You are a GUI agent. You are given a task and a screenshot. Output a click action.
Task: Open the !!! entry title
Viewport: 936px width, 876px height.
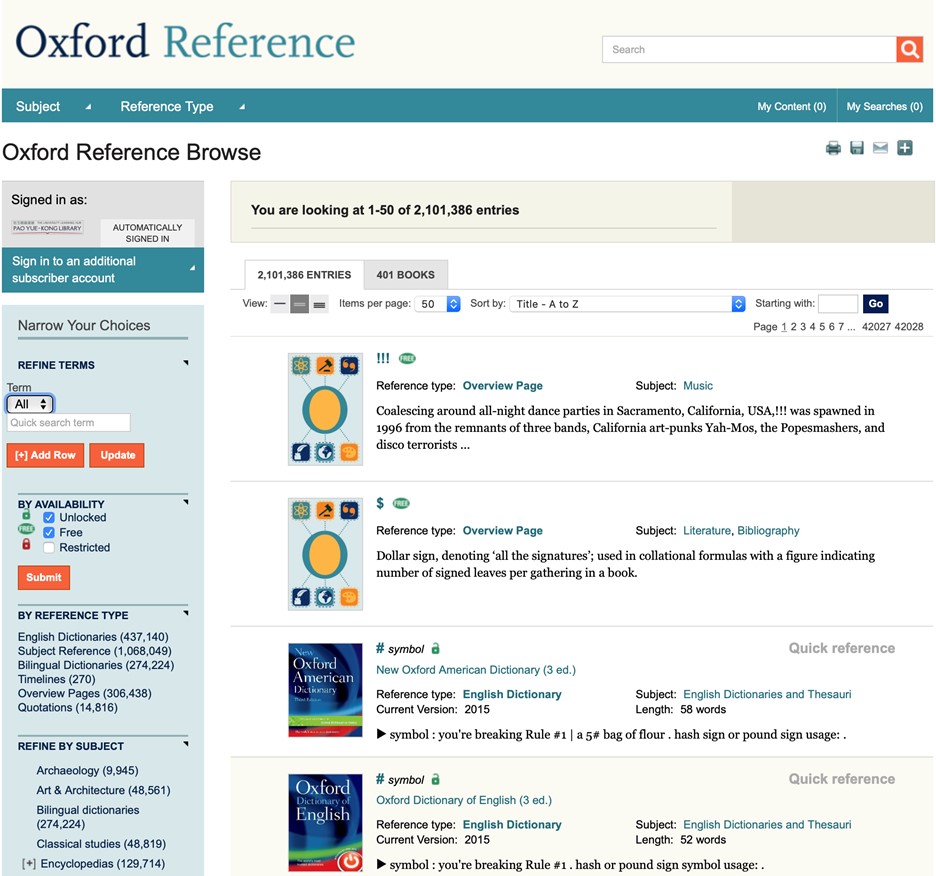[x=383, y=358]
